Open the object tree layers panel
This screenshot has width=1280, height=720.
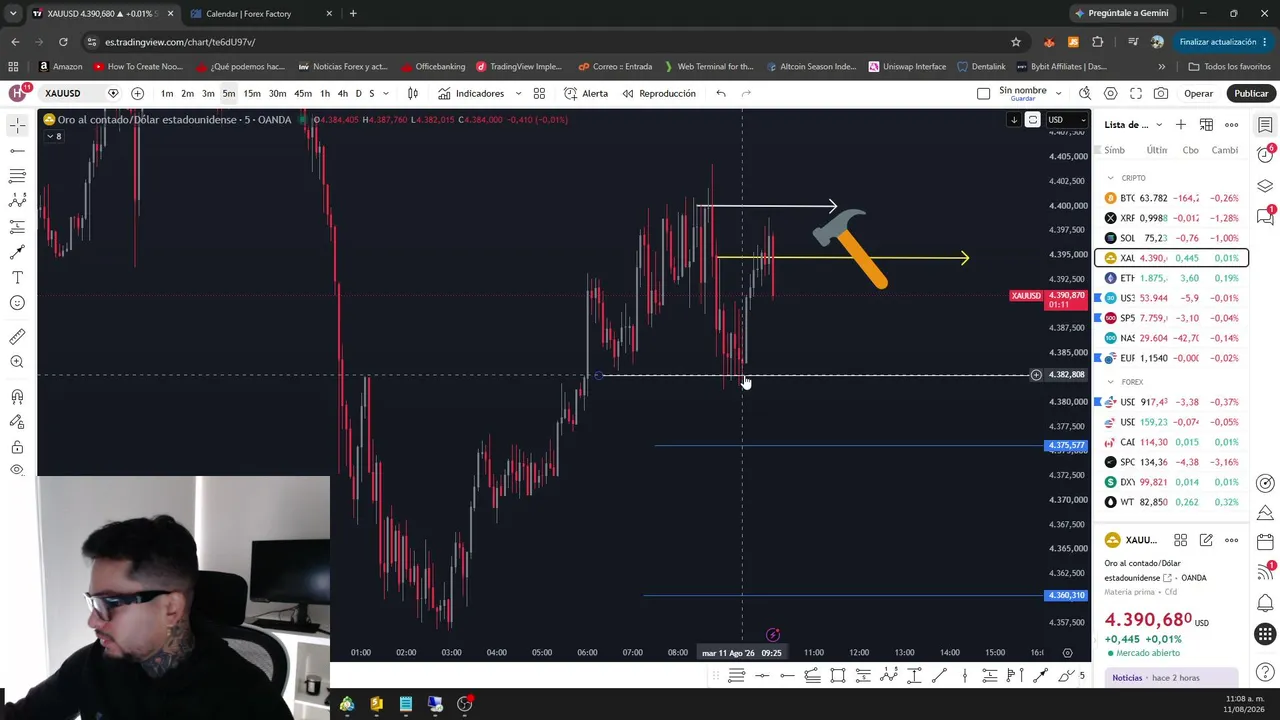[1265, 186]
